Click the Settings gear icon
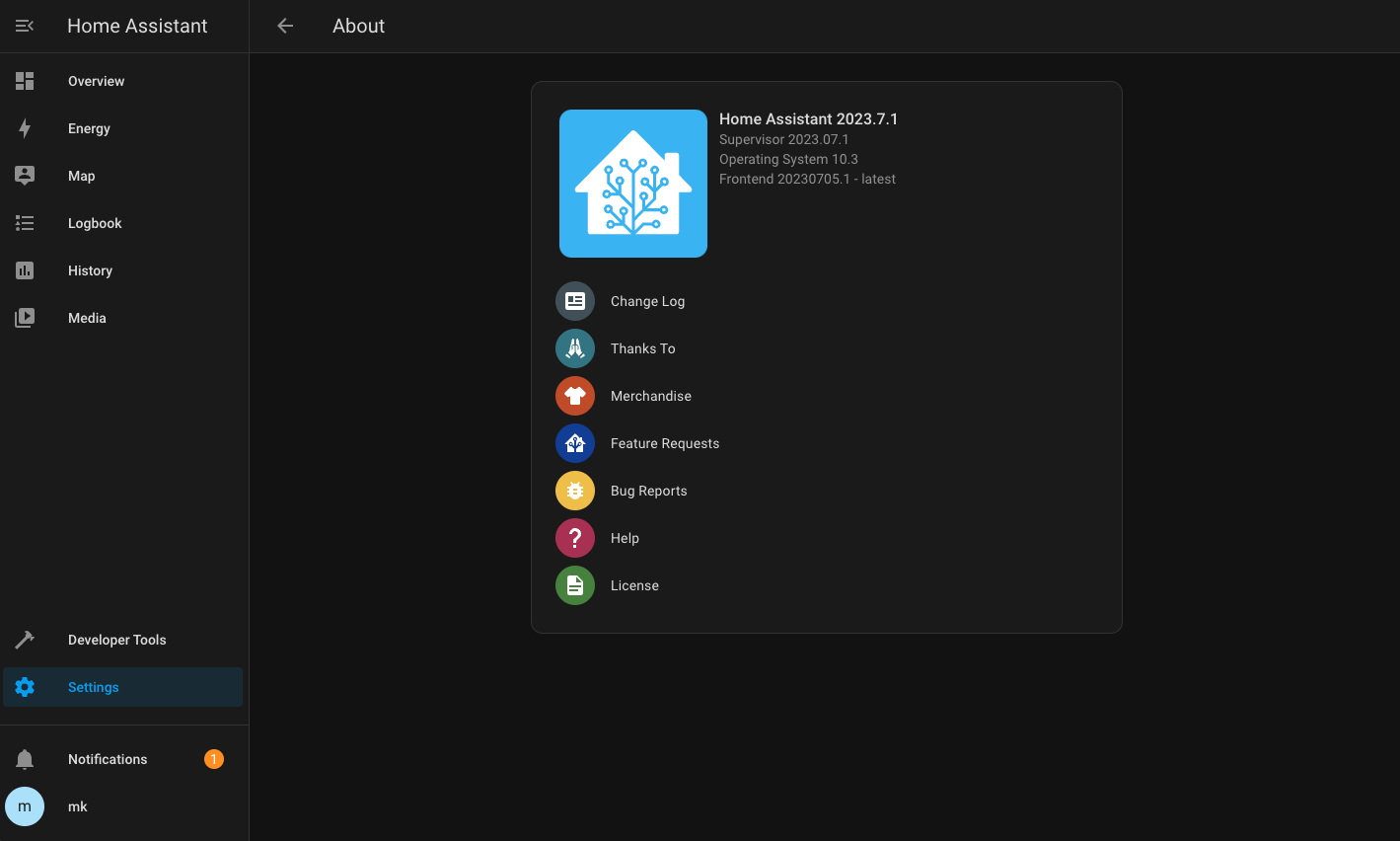 tap(25, 687)
